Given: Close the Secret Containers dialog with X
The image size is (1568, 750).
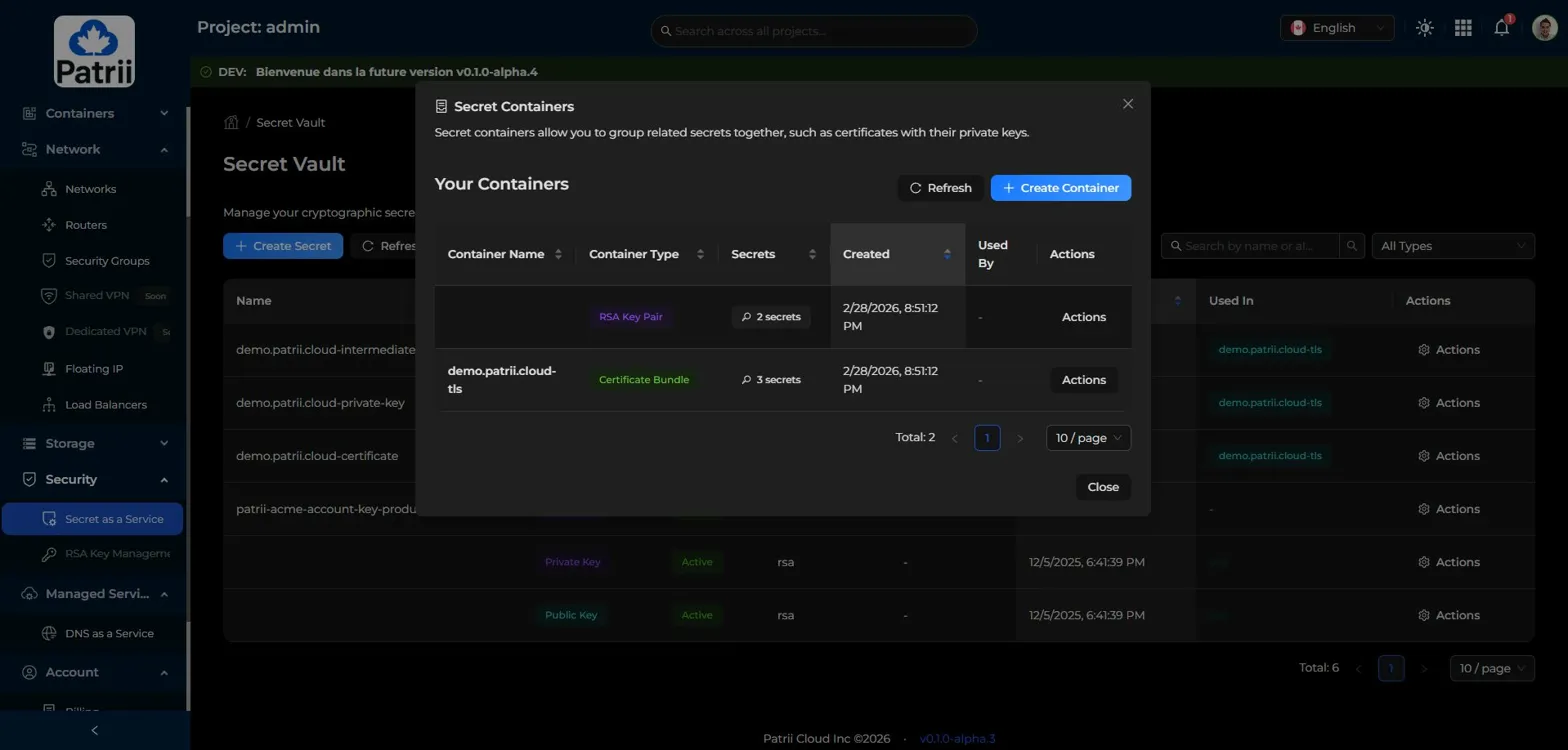Looking at the screenshot, I should pyautogui.click(x=1128, y=104).
